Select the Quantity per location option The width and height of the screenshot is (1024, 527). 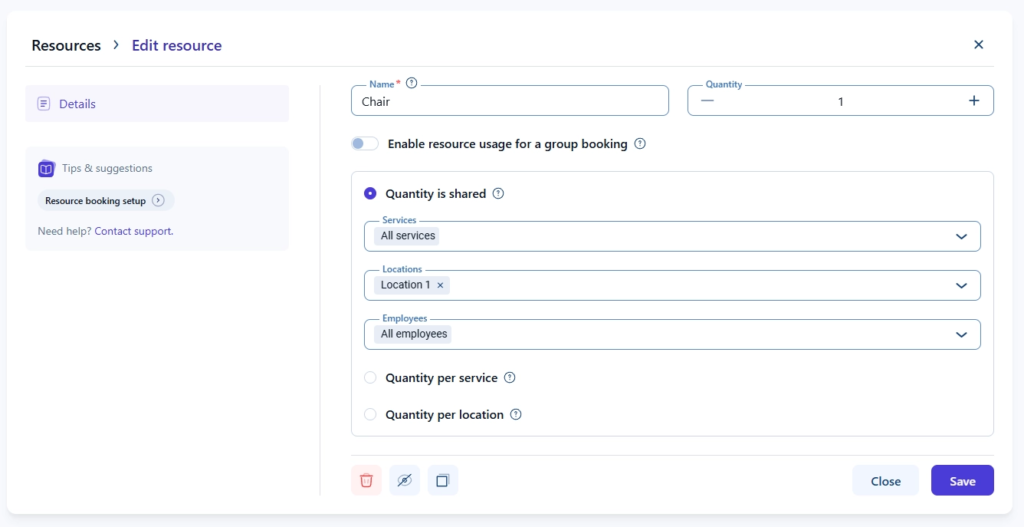coord(371,414)
